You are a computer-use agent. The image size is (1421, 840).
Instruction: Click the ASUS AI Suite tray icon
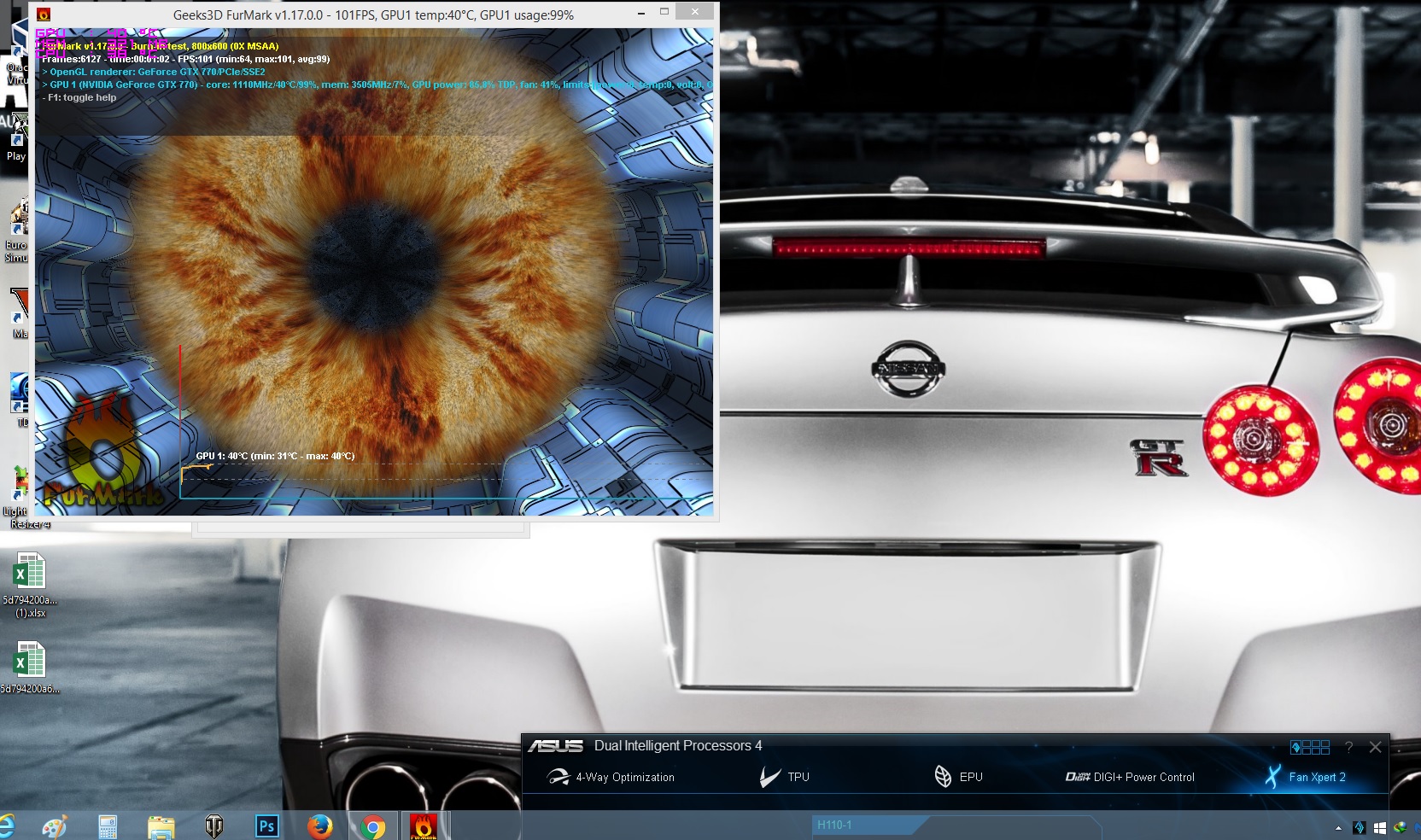[x=1359, y=827]
